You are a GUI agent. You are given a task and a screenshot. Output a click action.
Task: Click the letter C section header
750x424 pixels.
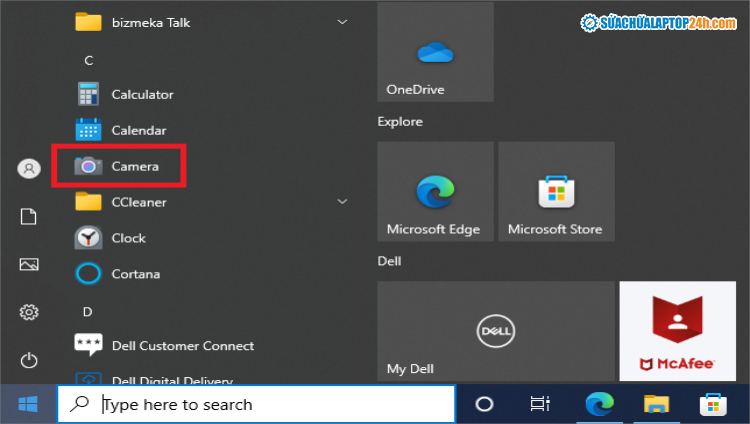click(x=88, y=60)
